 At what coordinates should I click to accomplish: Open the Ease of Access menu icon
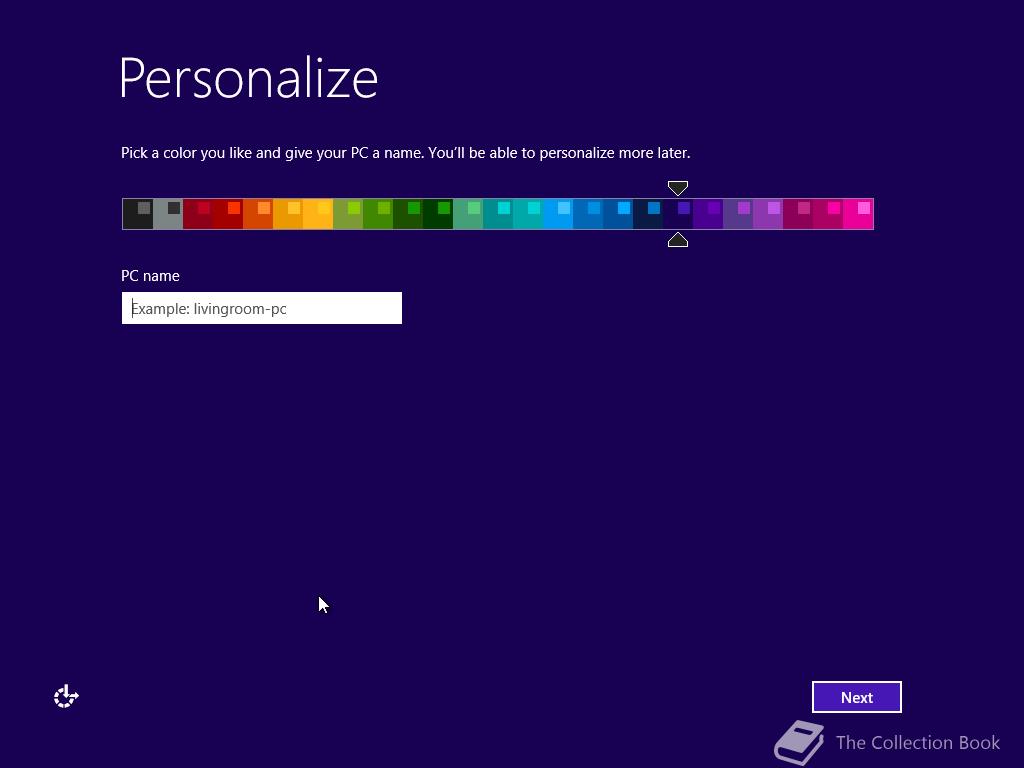[66, 697]
